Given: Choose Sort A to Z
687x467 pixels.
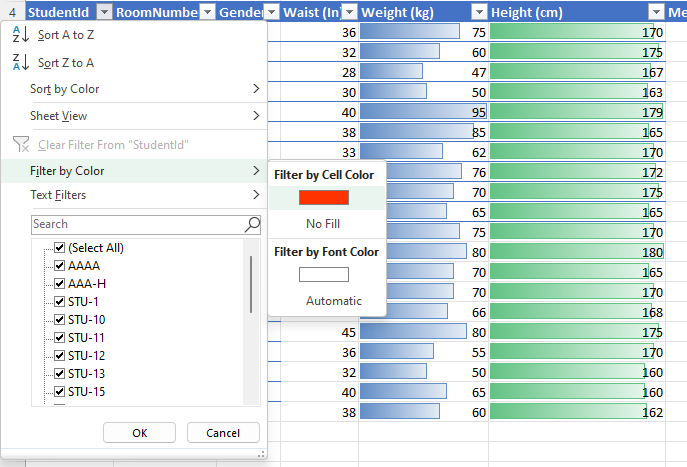Looking at the screenshot, I should click(x=134, y=35).
